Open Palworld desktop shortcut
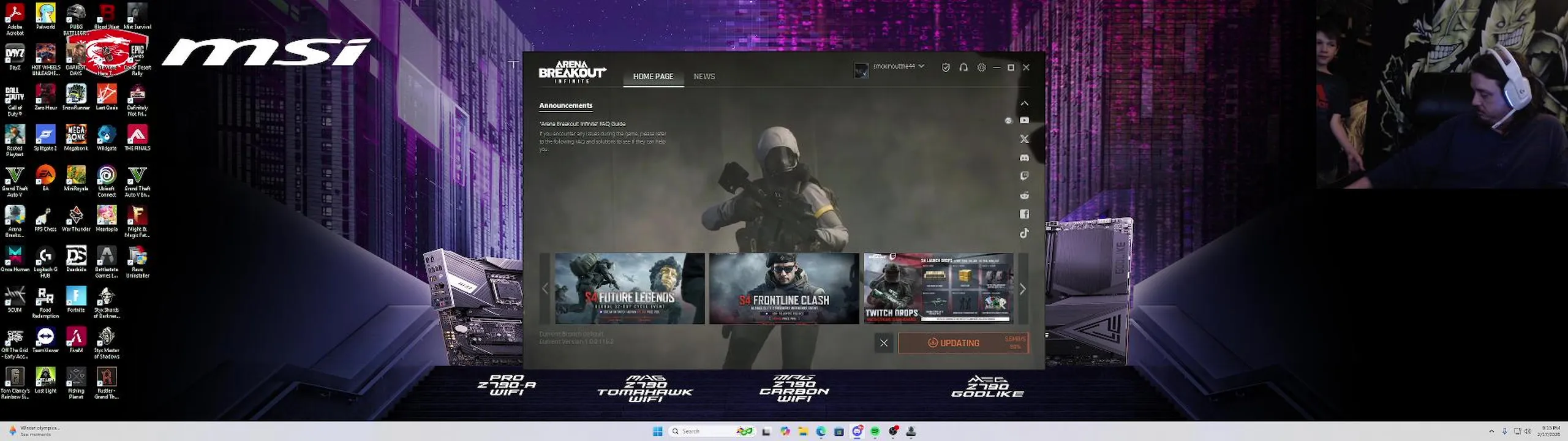This screenshot has width=1568, height=441. pyautogui.click(x=45, y=17)
